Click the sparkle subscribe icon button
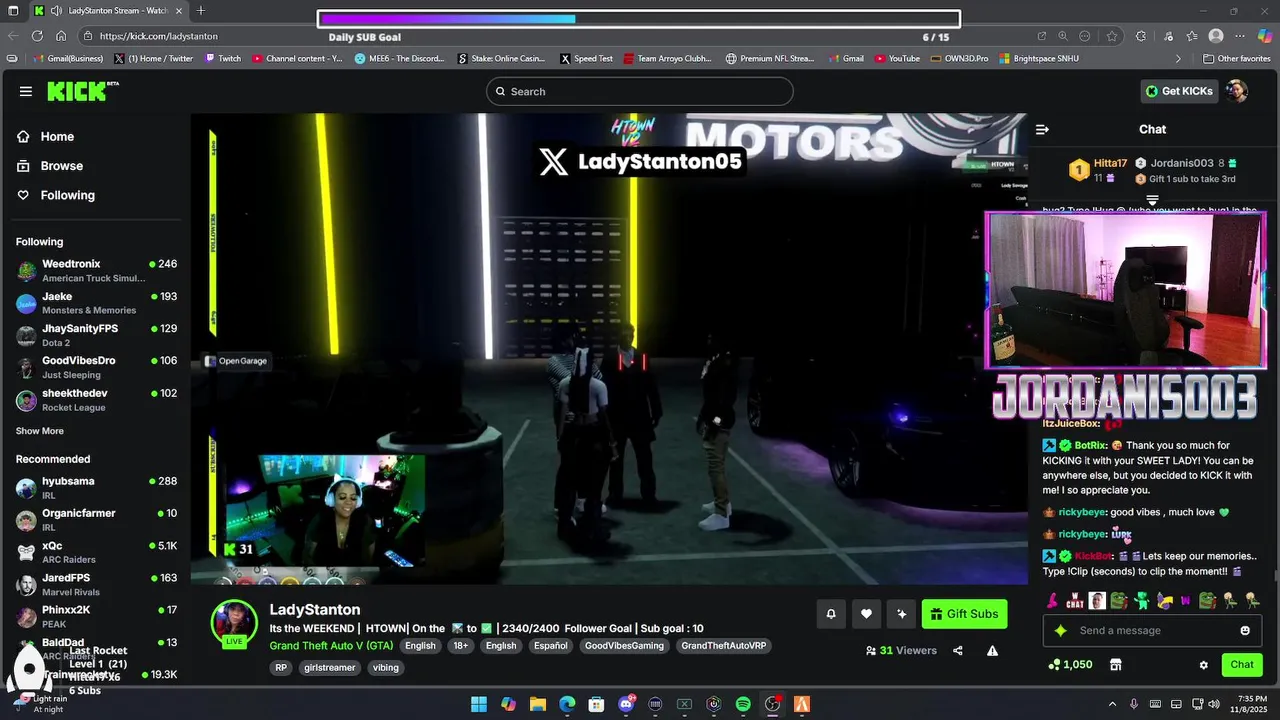This screenshot has width=1280, height=720. coord(901,614)
